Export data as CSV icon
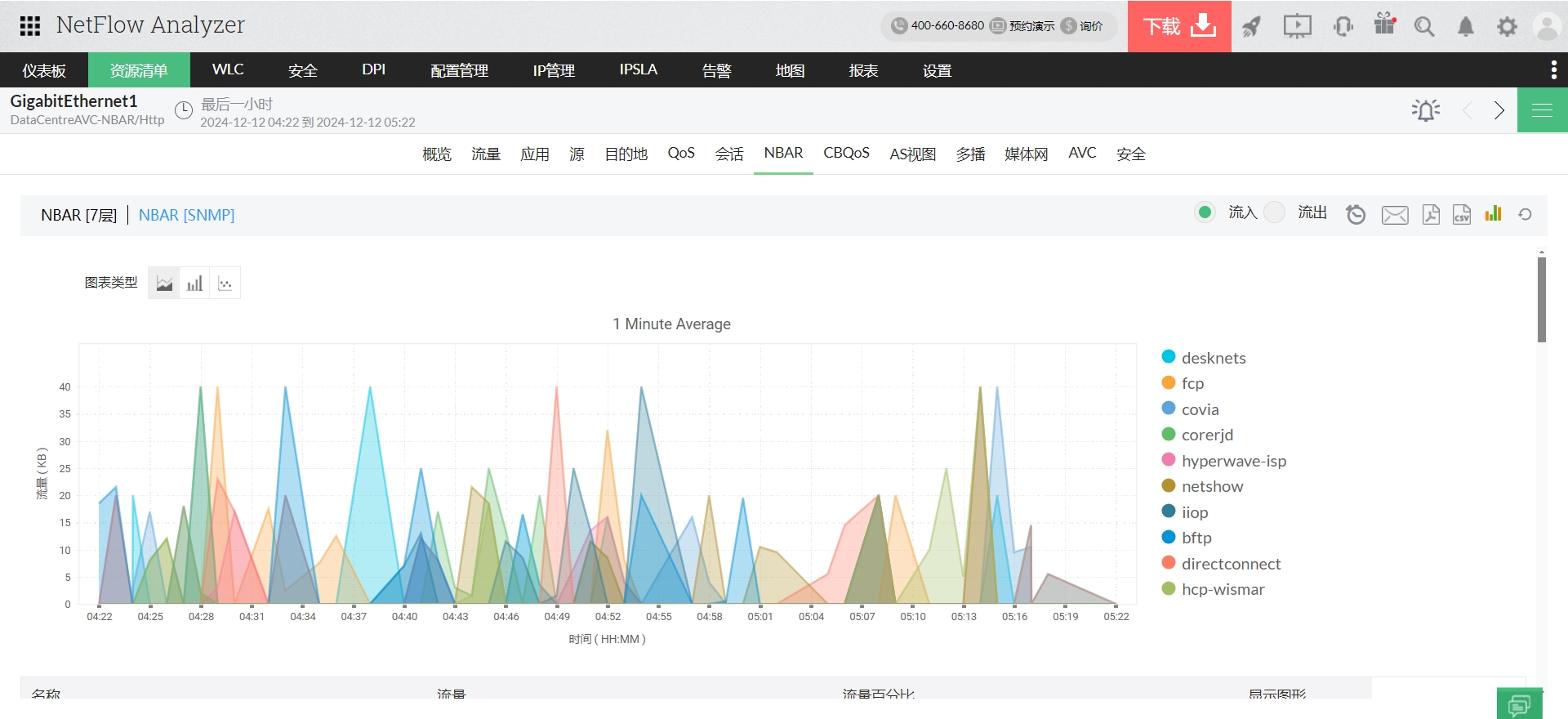1568x719 pixels. click(1462, 214)
